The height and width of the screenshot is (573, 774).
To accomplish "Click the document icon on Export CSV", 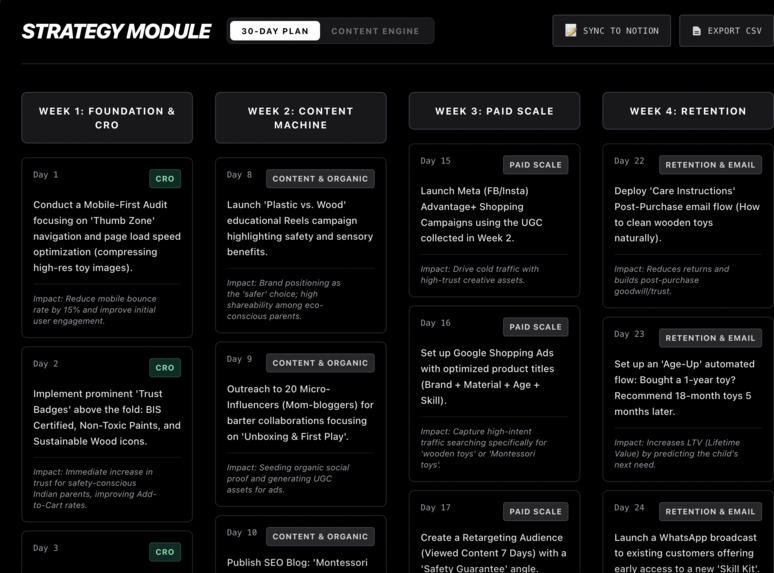I will (x=697, y=31).
